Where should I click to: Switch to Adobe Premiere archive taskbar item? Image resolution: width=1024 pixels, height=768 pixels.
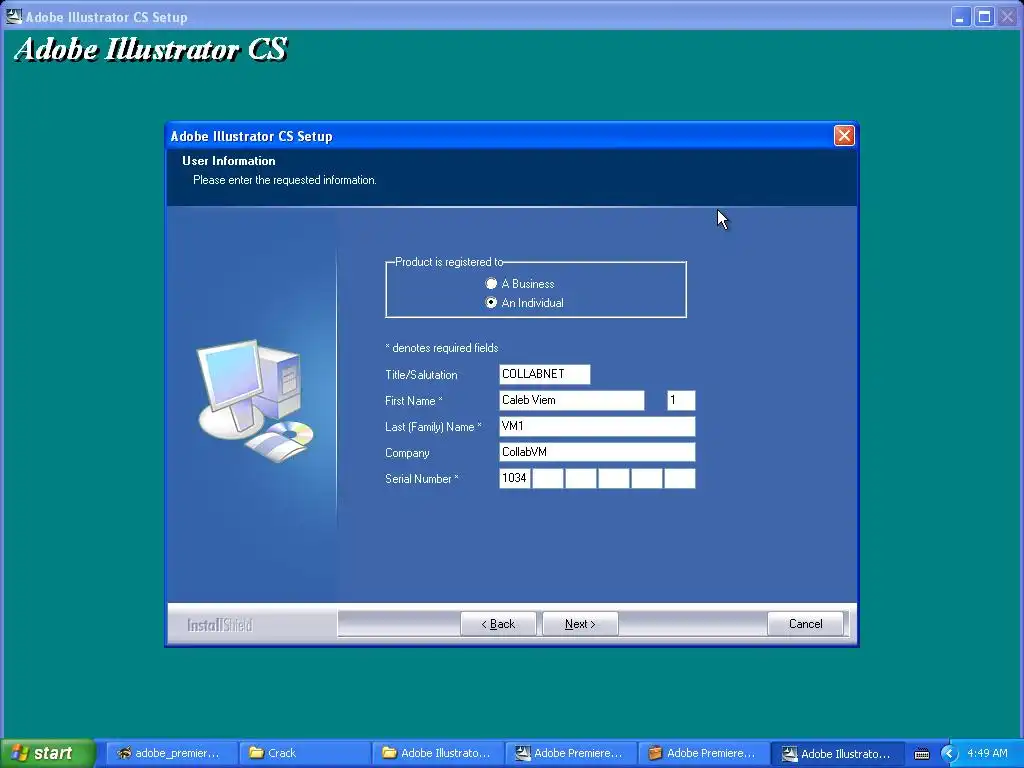click(x=704, y=753)
